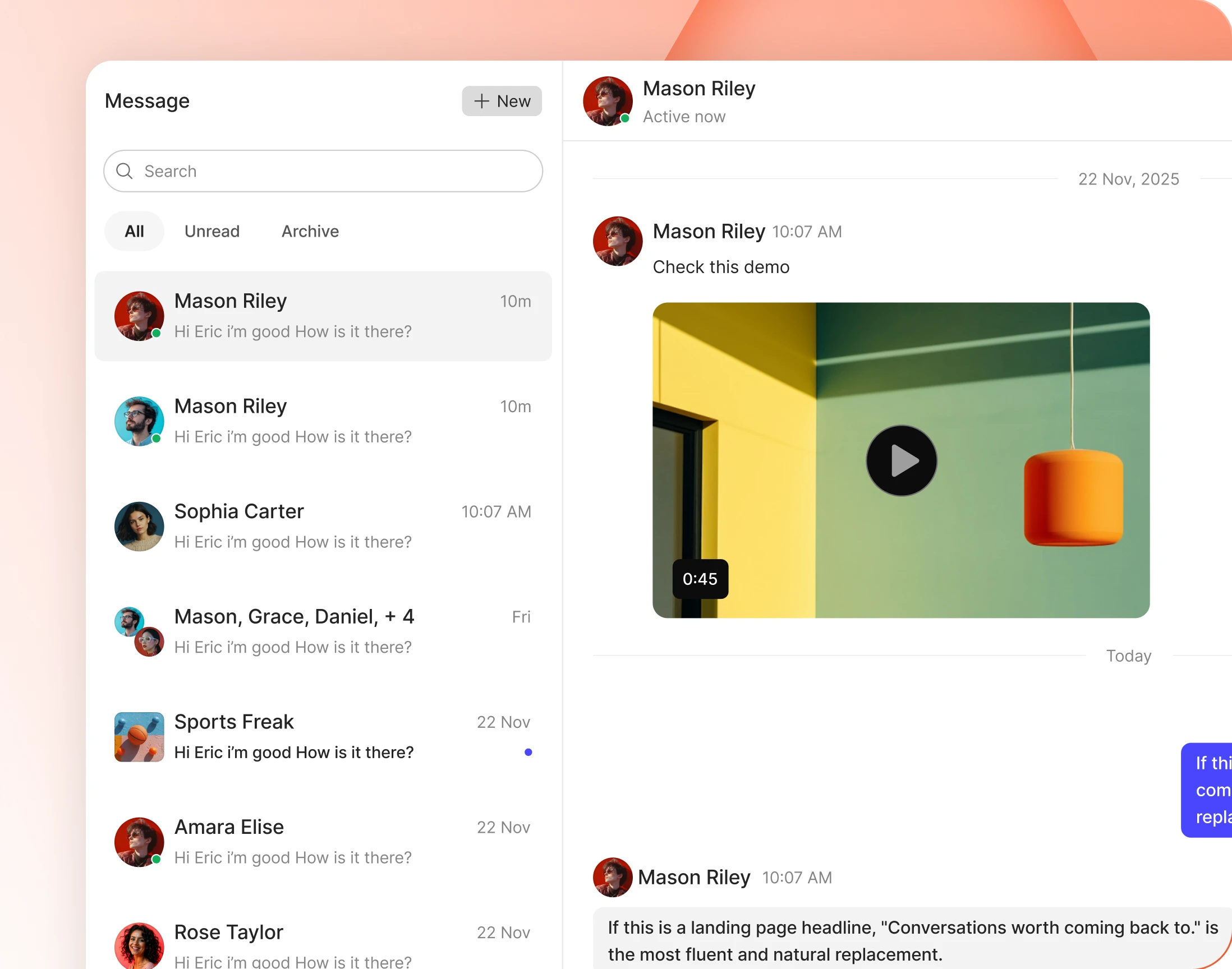
Task: Click Mason Riley name in chat header
Action: tap(698, 89)
